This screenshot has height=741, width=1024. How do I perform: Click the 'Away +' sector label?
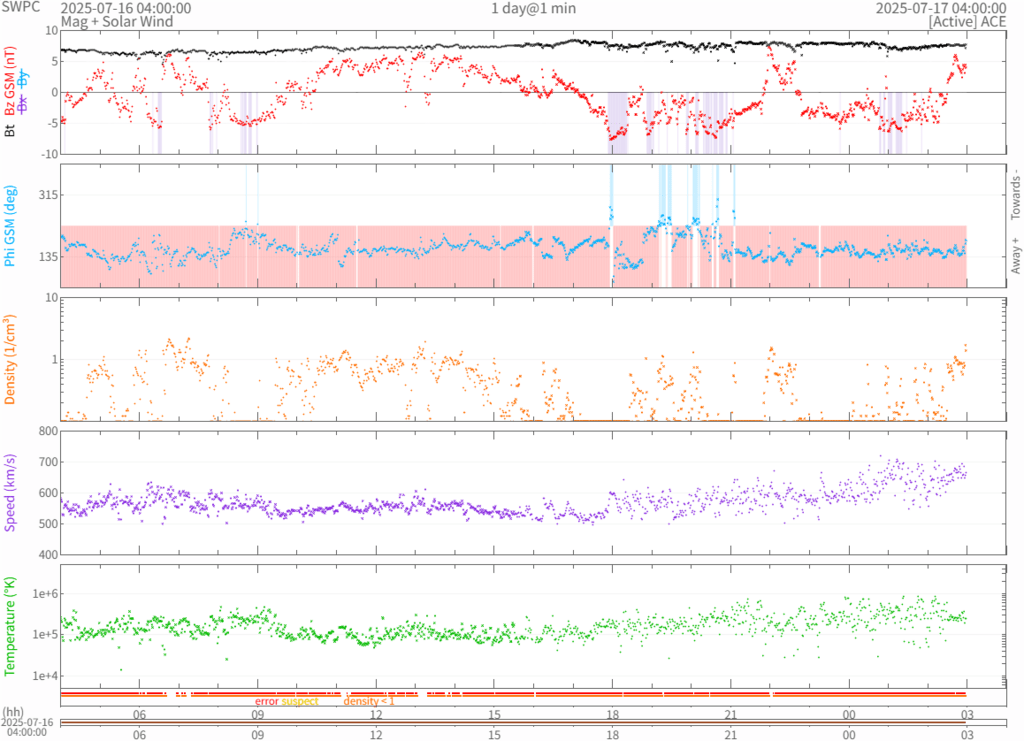tap(1015, 256)
